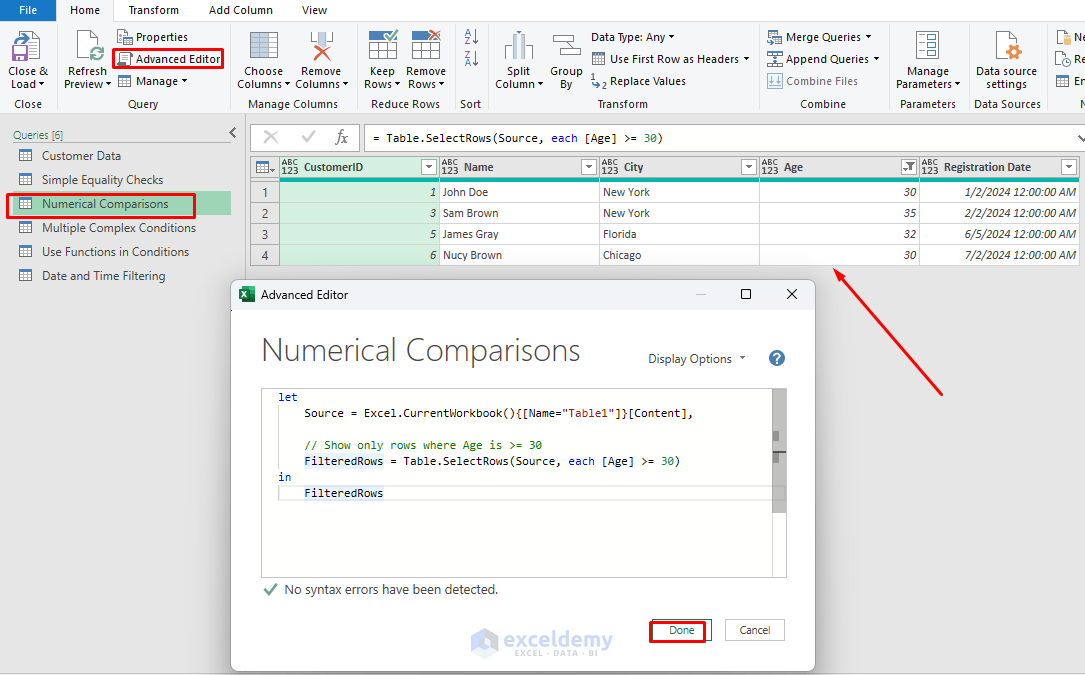The width and height of the screenshot is (1085, 675).
Task: Open CustomerID column filter dropdown
Action: pos(428,167)
